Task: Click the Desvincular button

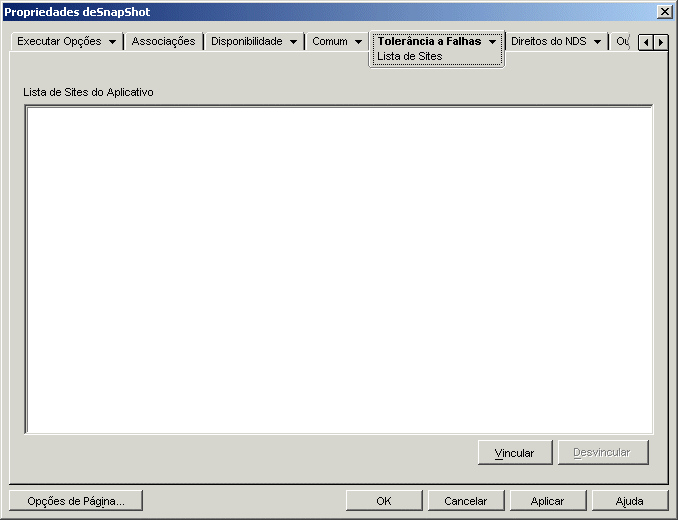Action: (603, 453)
